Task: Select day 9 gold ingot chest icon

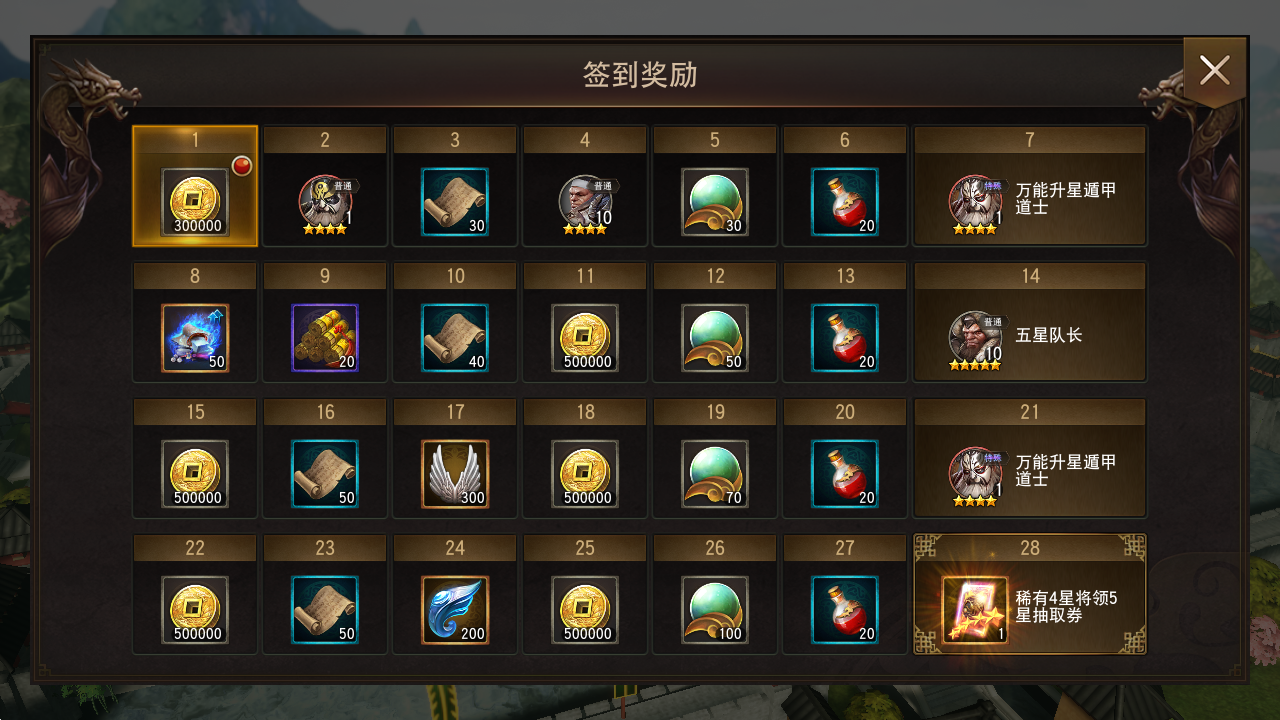Action: click(x=325, y=338)
